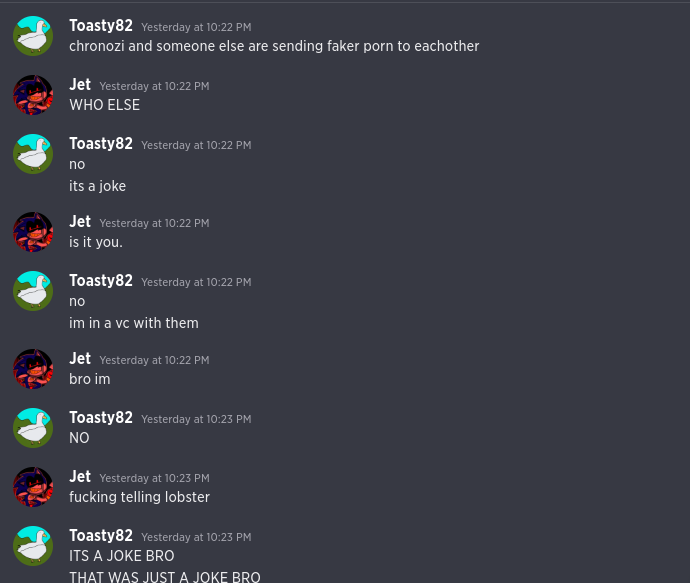Open Jet's avatar next to WHO ELSE
The height and width of the screenshot is (583, 690).
(33, 95)
